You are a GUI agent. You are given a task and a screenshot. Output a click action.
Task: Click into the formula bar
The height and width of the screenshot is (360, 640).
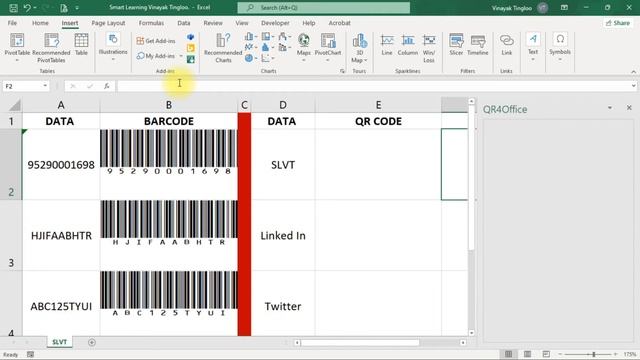coord(373,86)
